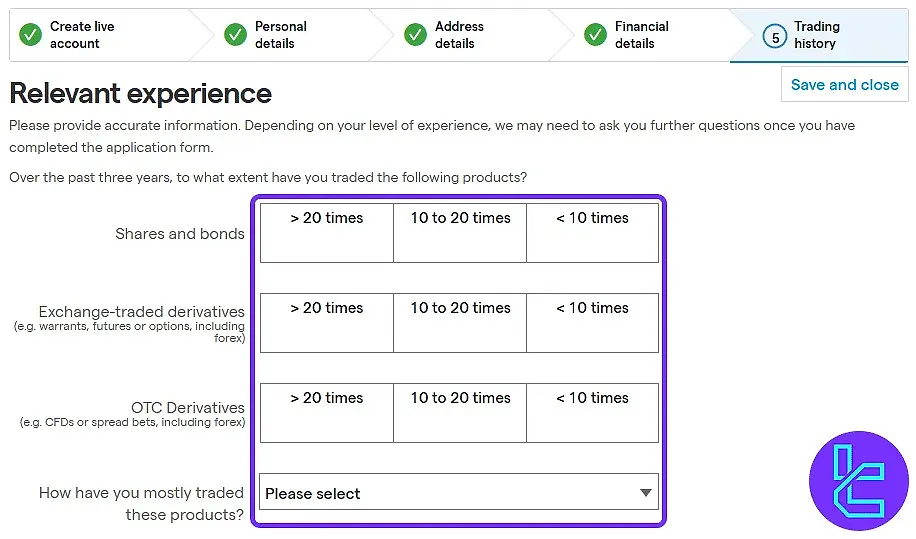
Task: Click the purple logo badge in the corner
Action: coord(858,481)
